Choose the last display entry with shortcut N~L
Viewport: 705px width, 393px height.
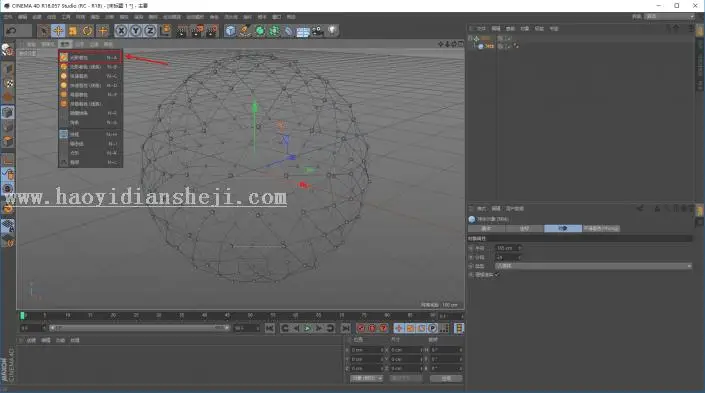click(90, 162)
